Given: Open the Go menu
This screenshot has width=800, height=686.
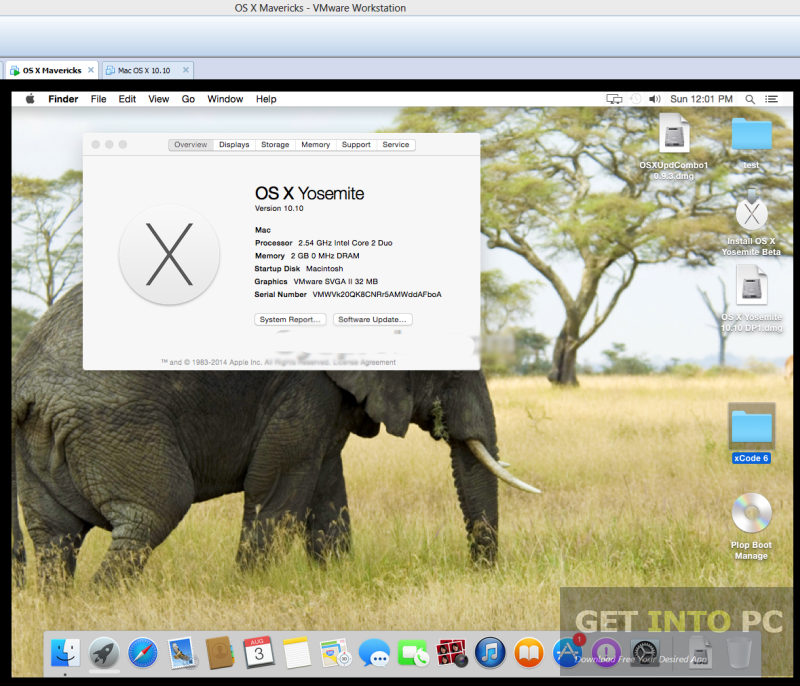Looking at the screenshot, I should (188, 99).
